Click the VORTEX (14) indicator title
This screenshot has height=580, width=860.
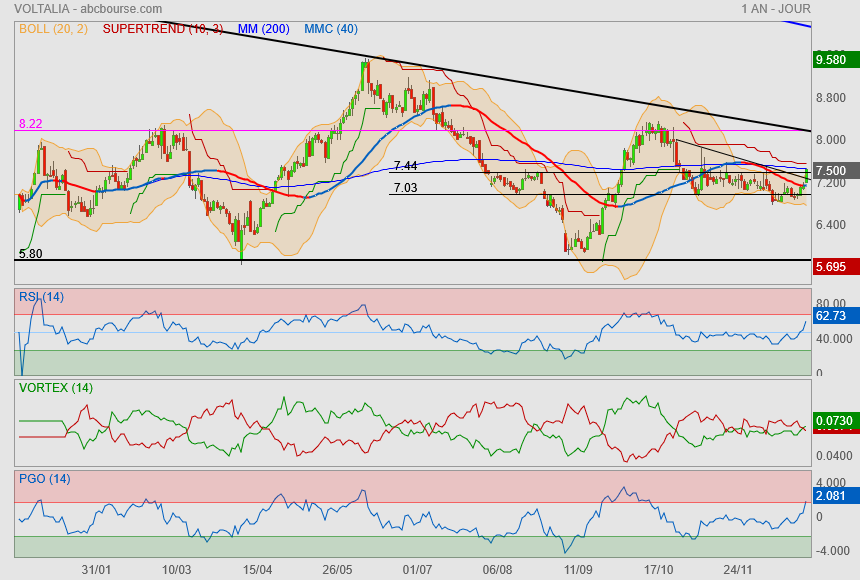[56, 387]
